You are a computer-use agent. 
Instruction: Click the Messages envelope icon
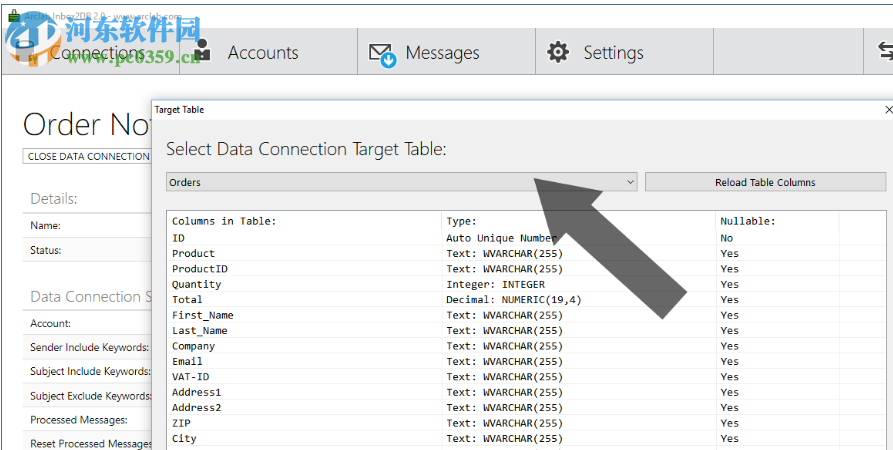click(382, 53)
